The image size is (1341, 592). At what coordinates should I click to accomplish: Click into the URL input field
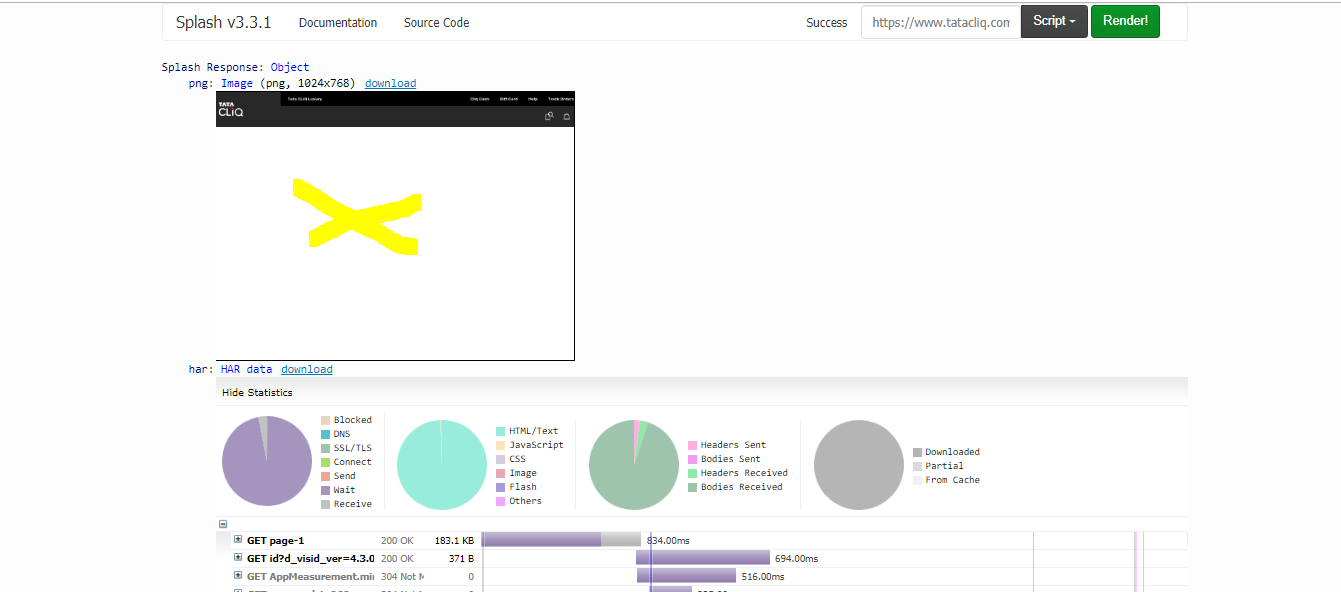(941, 22)
